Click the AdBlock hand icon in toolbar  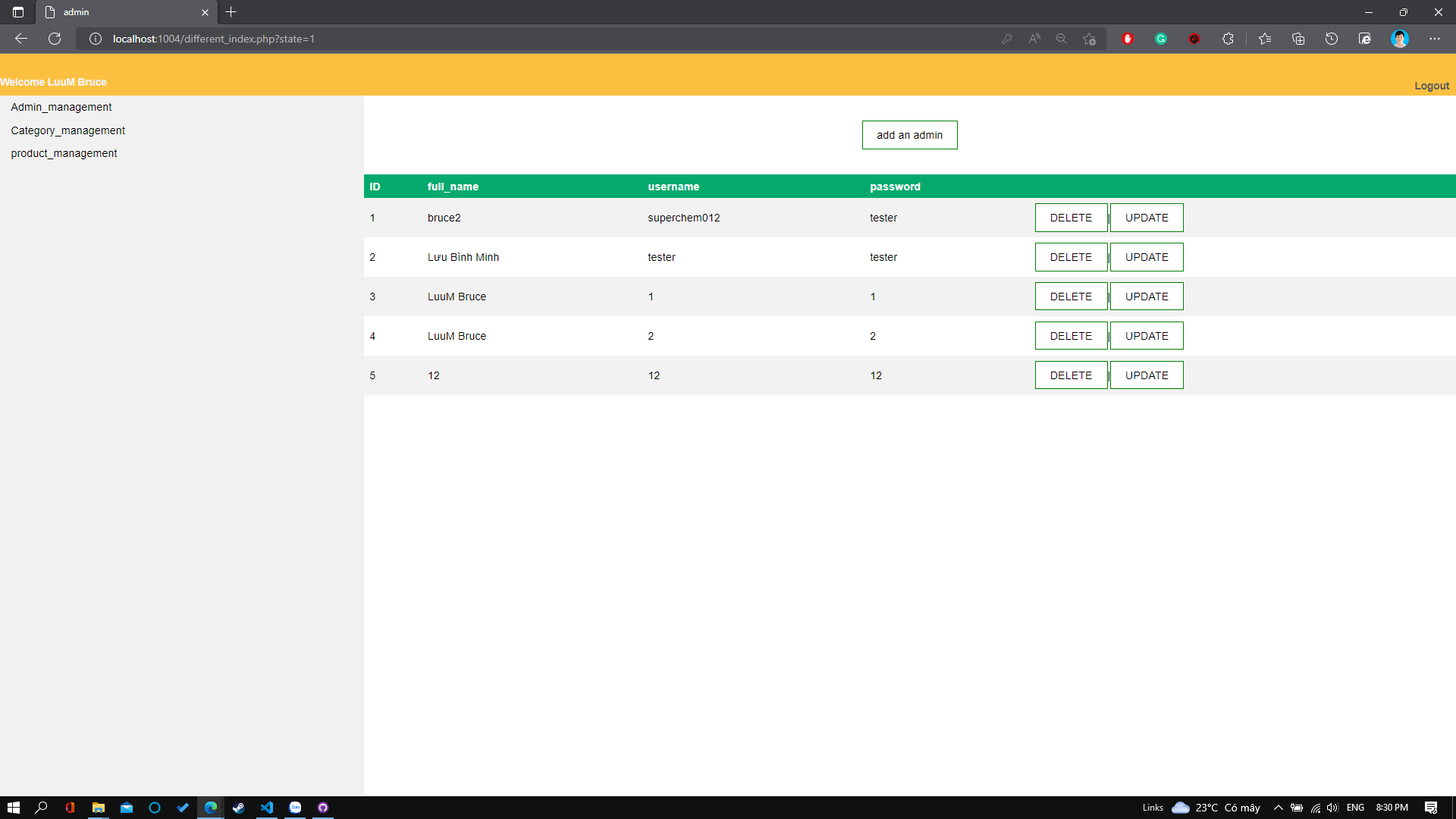(1128, 39)
